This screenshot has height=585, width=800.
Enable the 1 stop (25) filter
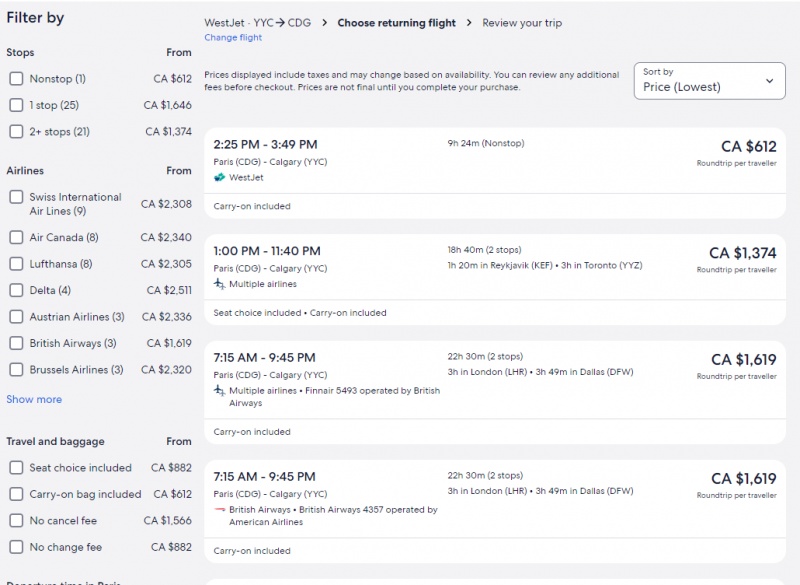coord(16,105)
